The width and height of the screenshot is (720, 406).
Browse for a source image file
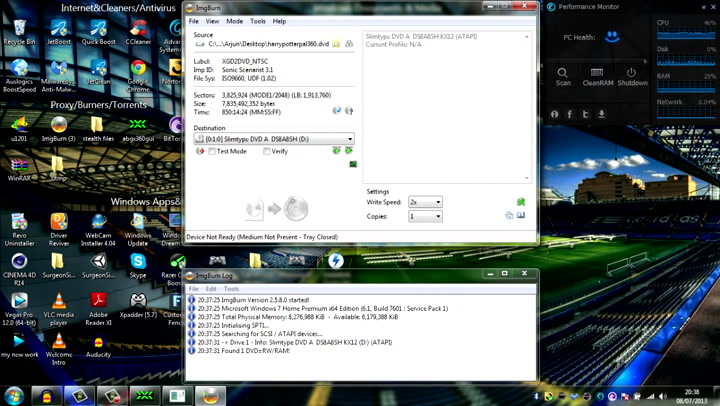336,45
